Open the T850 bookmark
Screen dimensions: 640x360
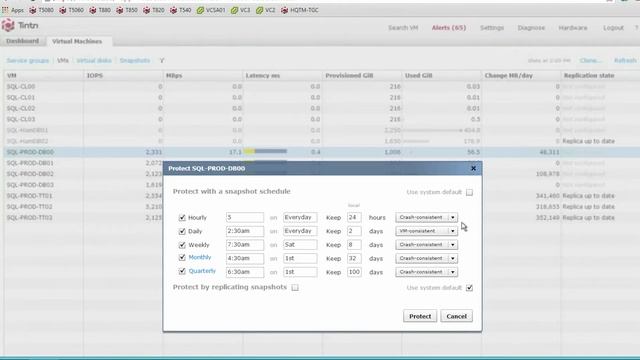click(x=127, y=10)
